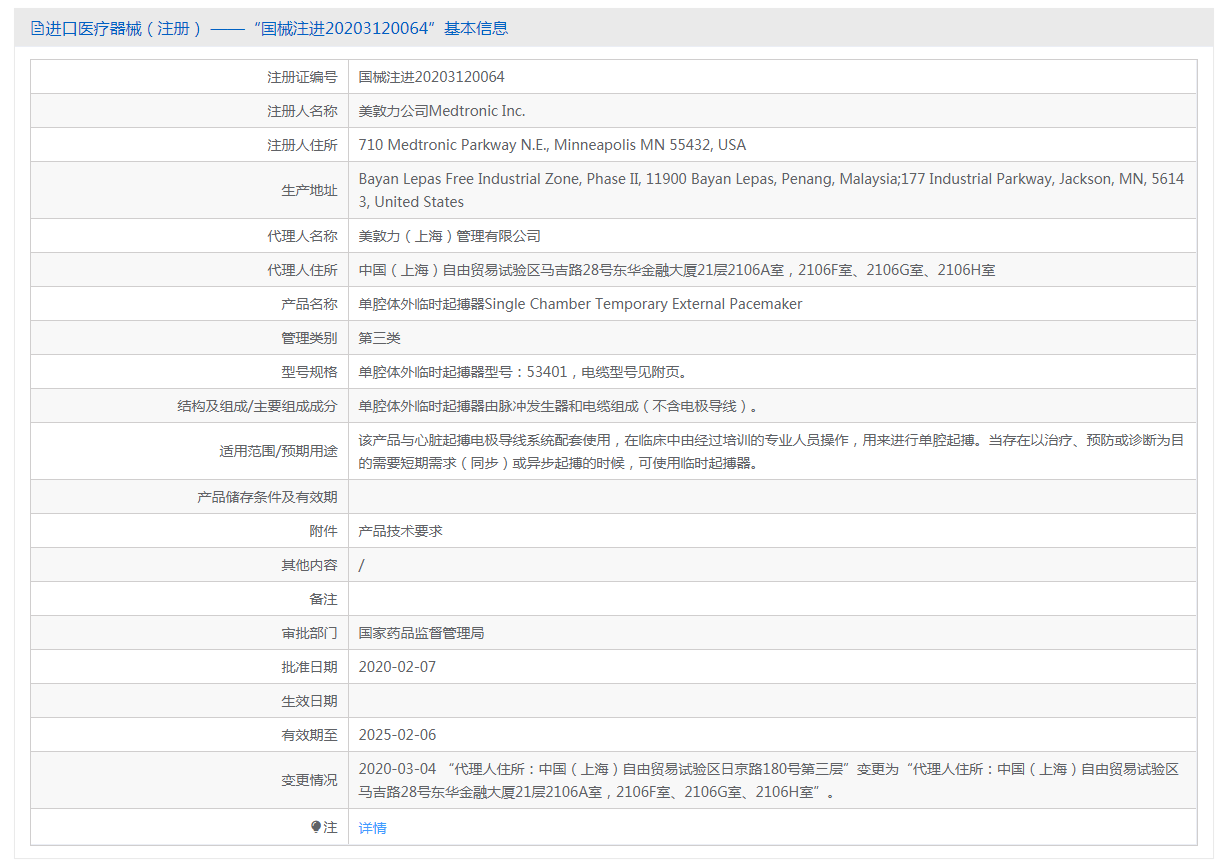Select the registration number value 国械注进20203120064
The width and height of the screenshot is (1224, 866).
432,77
